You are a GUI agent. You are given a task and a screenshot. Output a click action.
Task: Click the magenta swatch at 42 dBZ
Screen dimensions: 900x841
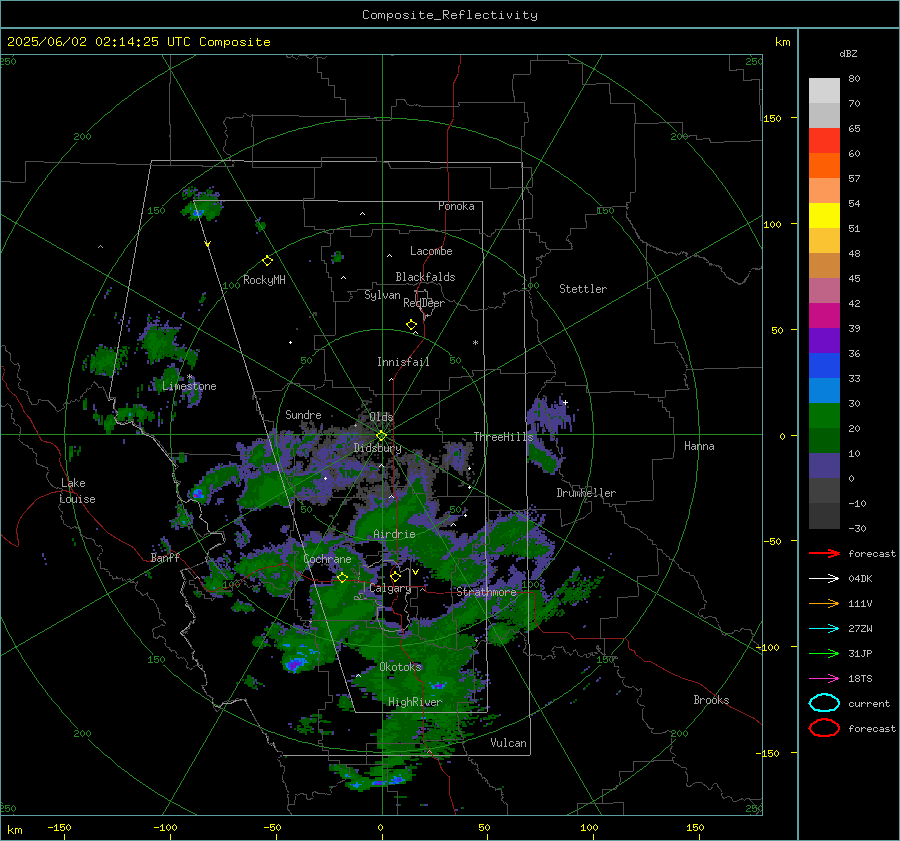tap(824, 315)
